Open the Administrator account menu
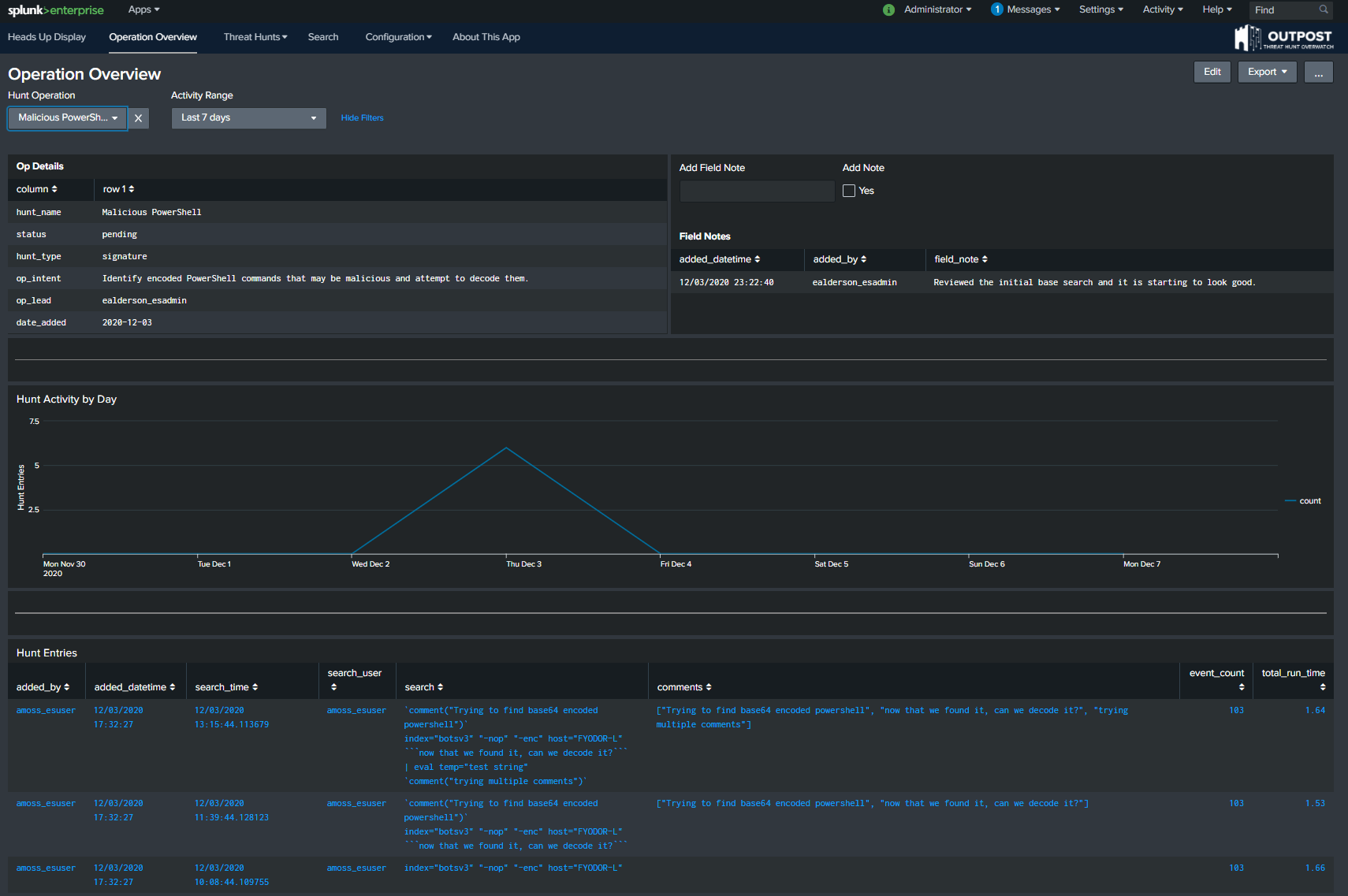Image resolution: width=1348 pixels, height=896 pixels. (937, 9)
